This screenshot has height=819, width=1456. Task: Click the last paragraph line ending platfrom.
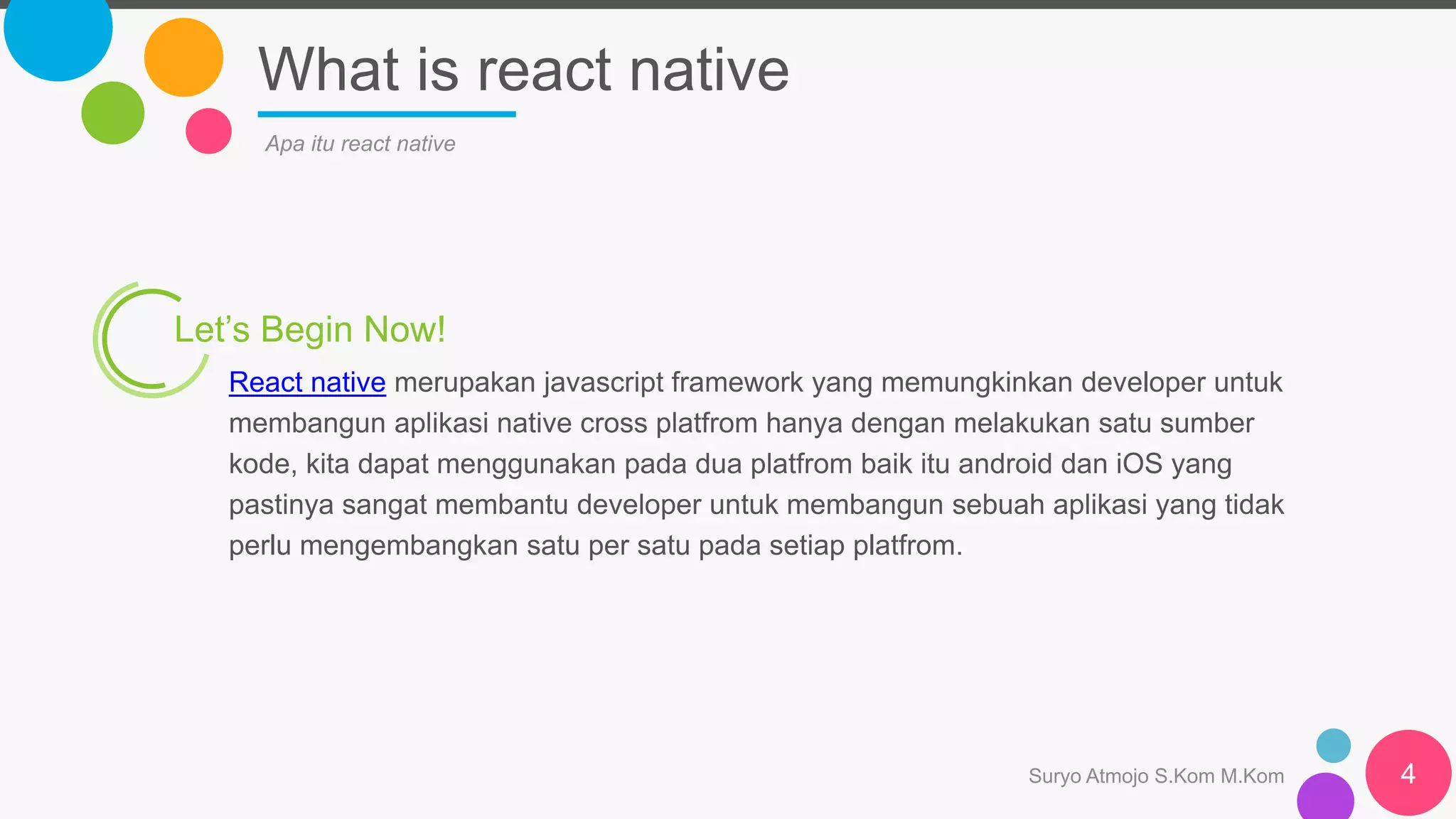pyautogui.click(x=595, y=546)
